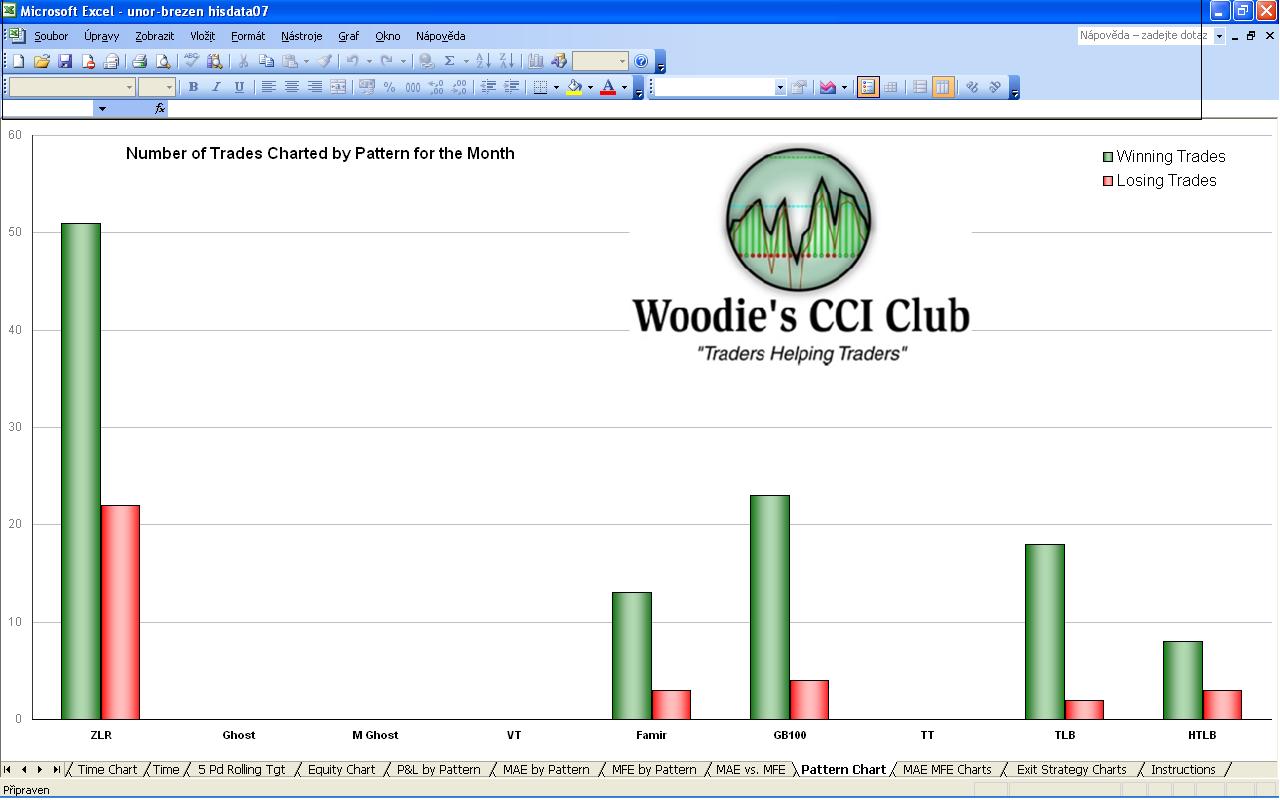The height and width of the screenshot is (800, 1280).
Task: Switch to the MAE vs. MFE sheet tab
Action: tap(751, 770)
